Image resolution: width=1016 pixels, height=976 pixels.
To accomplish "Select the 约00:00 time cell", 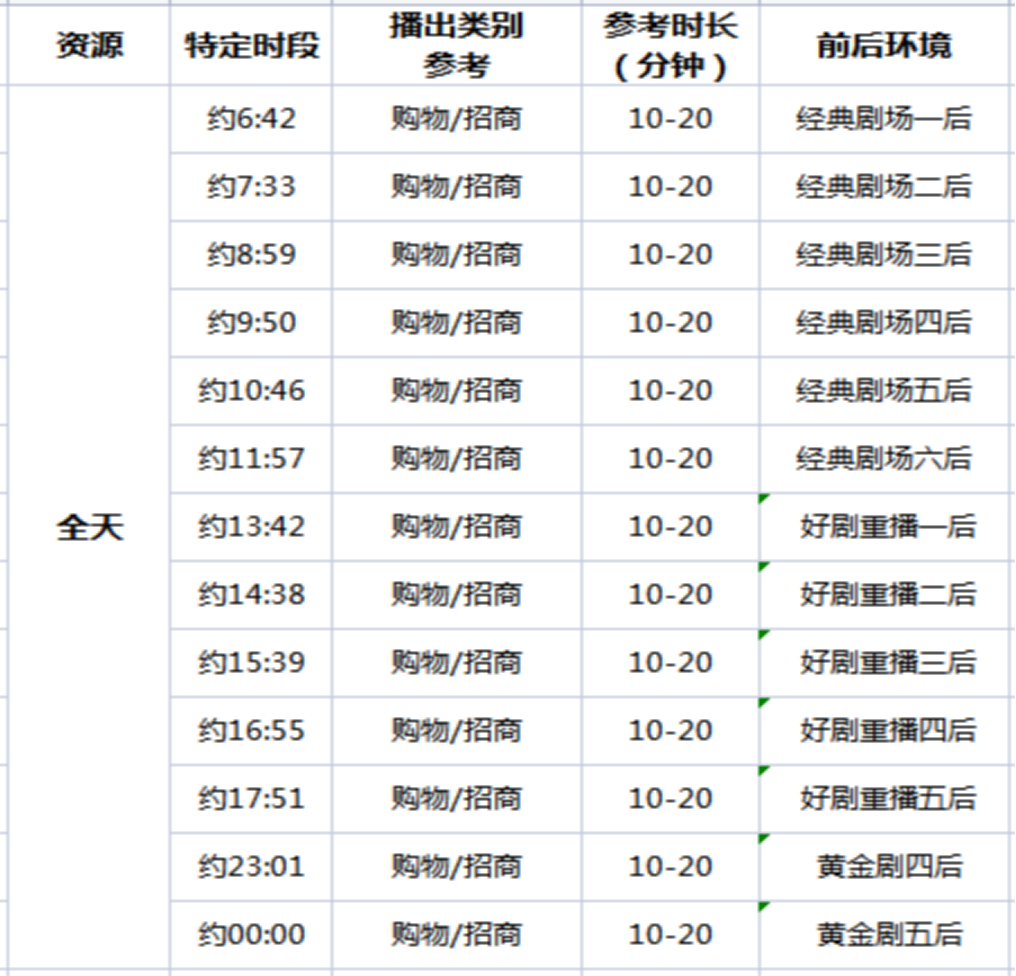I will pyautogui.click(x=251, y=935).
